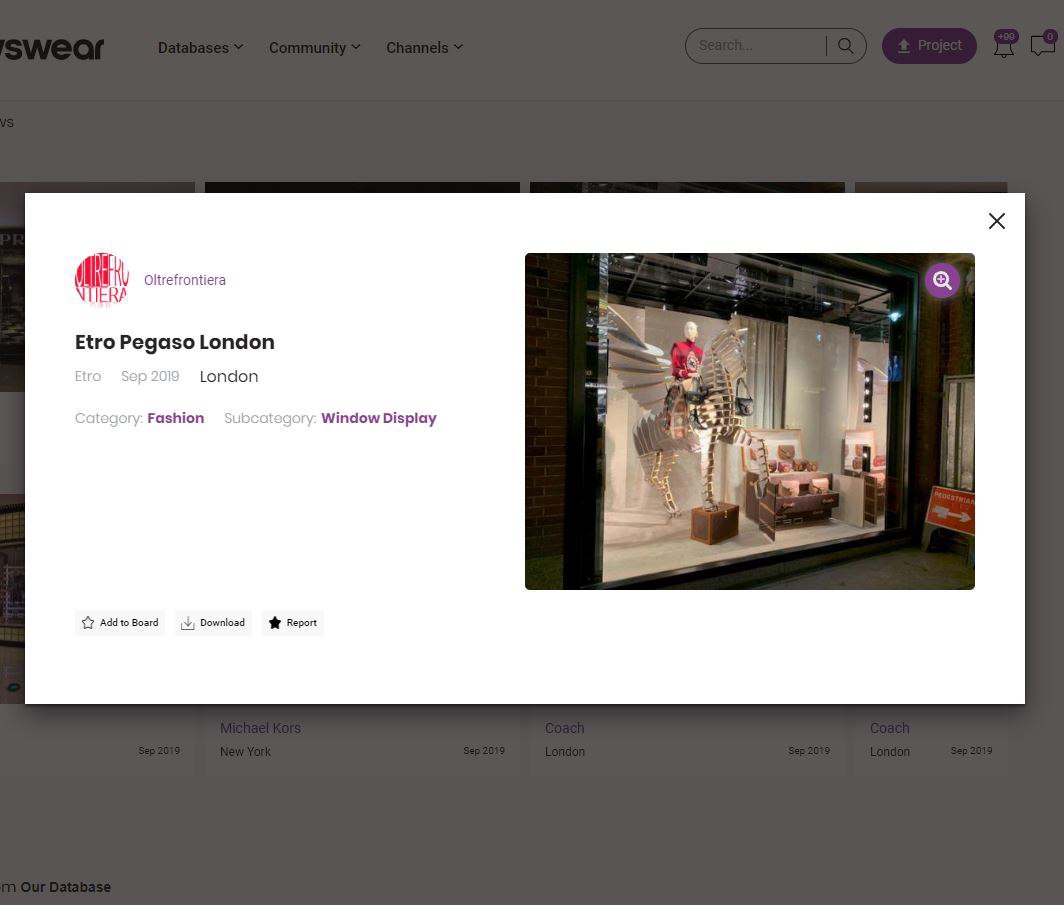Click the search magnifier icon
1064x905 pixels.
(846, 45)
